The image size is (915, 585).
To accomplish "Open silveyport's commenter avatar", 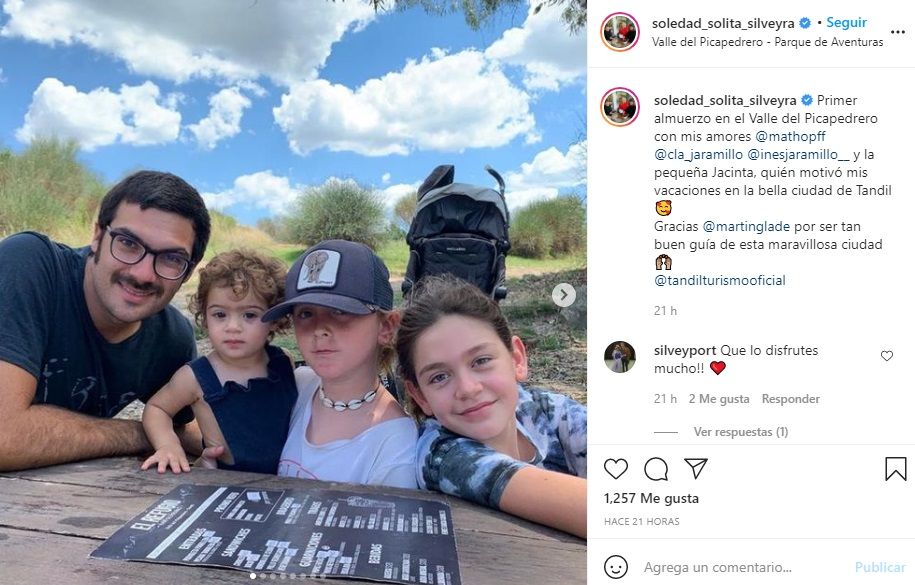I will point(620,357).
